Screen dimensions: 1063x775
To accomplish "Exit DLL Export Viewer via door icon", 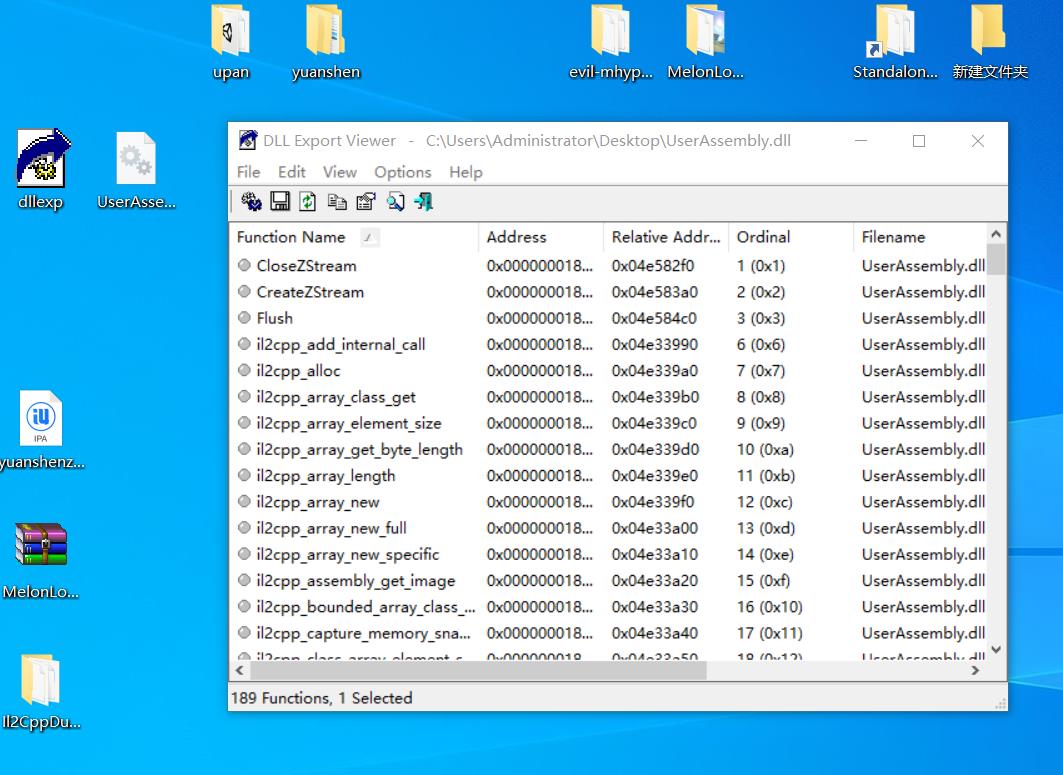I will coord(423,201).
